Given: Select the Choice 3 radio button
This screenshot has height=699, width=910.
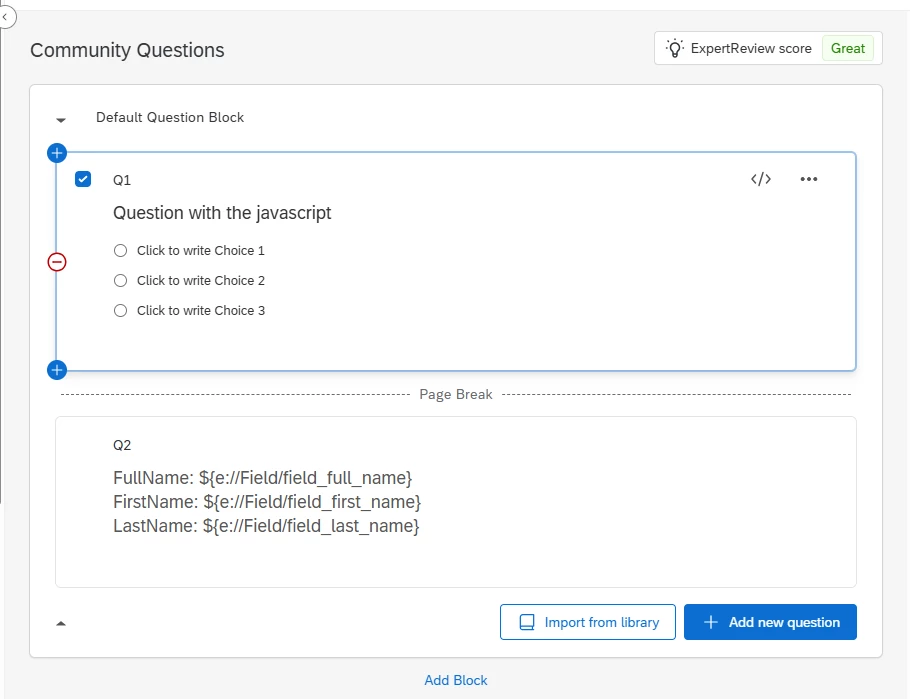Looking at the screenshot, I should click(x=121, y=311).
